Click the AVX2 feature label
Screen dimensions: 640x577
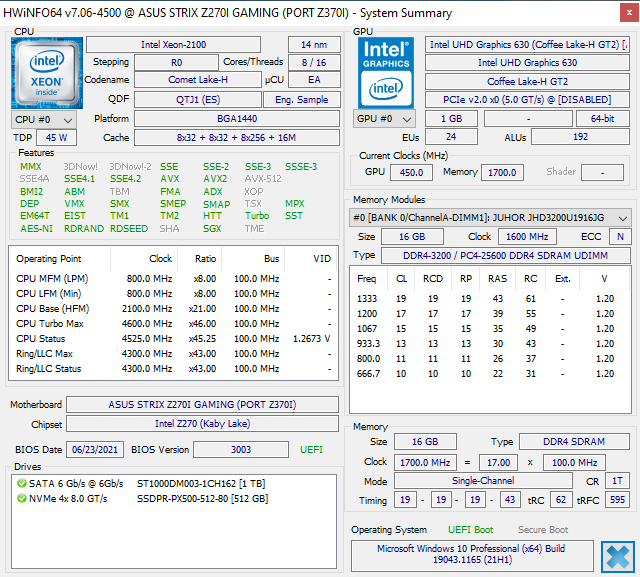tap(215, 179)
